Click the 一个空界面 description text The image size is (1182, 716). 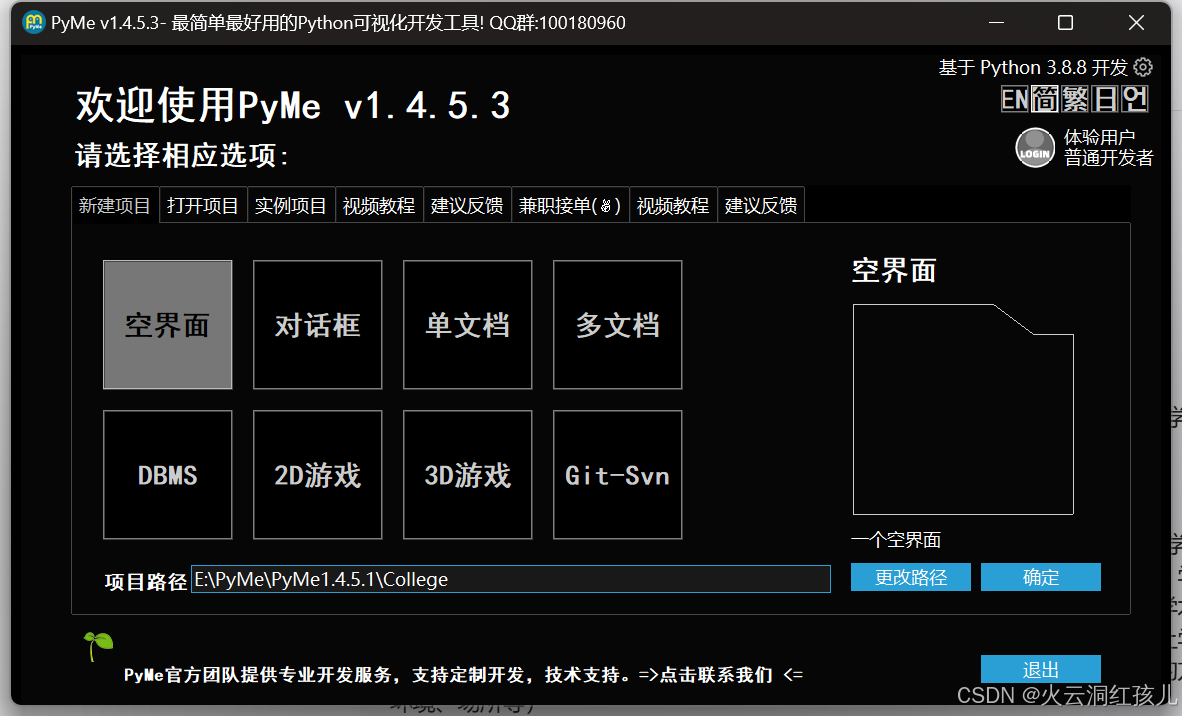click(896, 540)
